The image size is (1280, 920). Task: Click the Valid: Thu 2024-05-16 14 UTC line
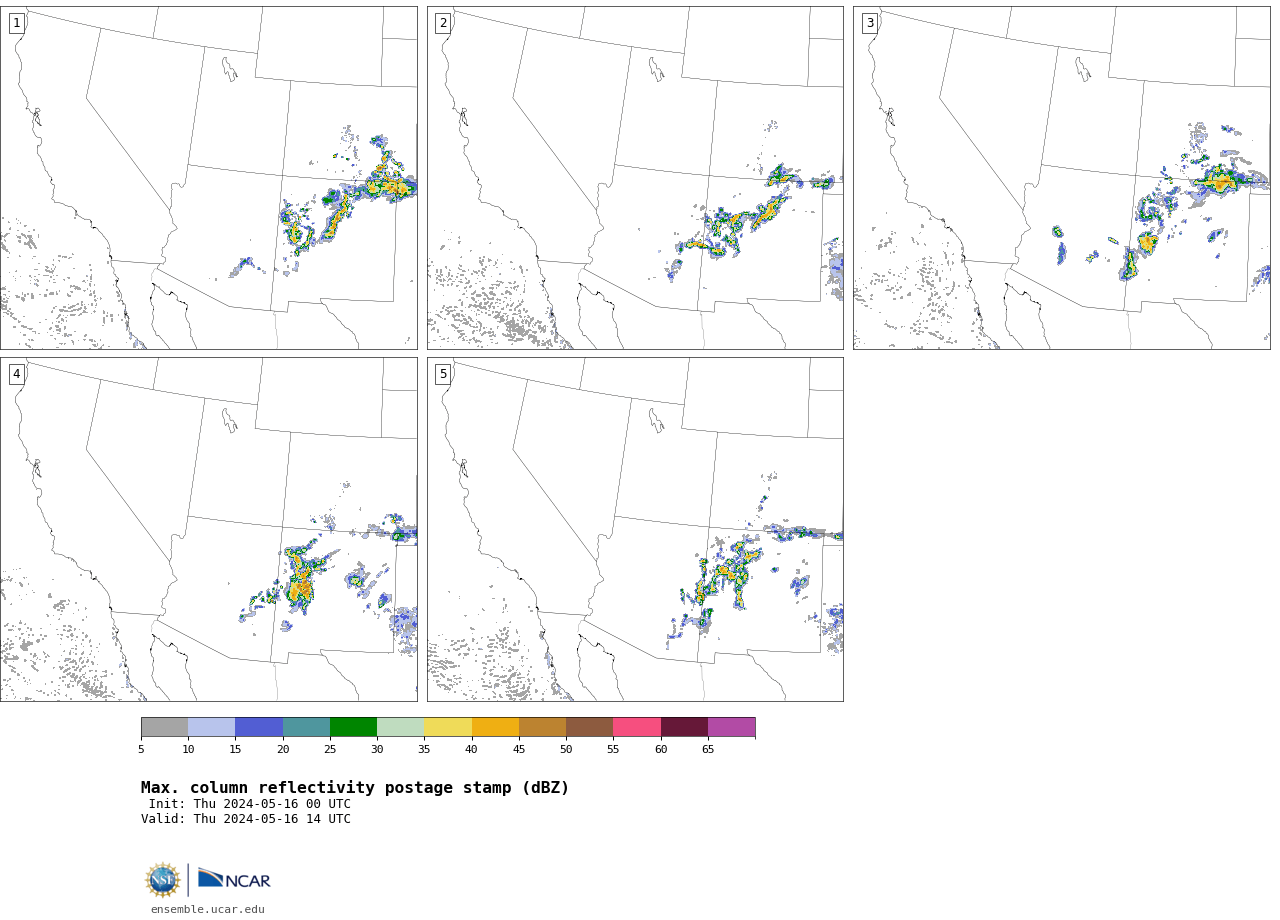[246, 819]
